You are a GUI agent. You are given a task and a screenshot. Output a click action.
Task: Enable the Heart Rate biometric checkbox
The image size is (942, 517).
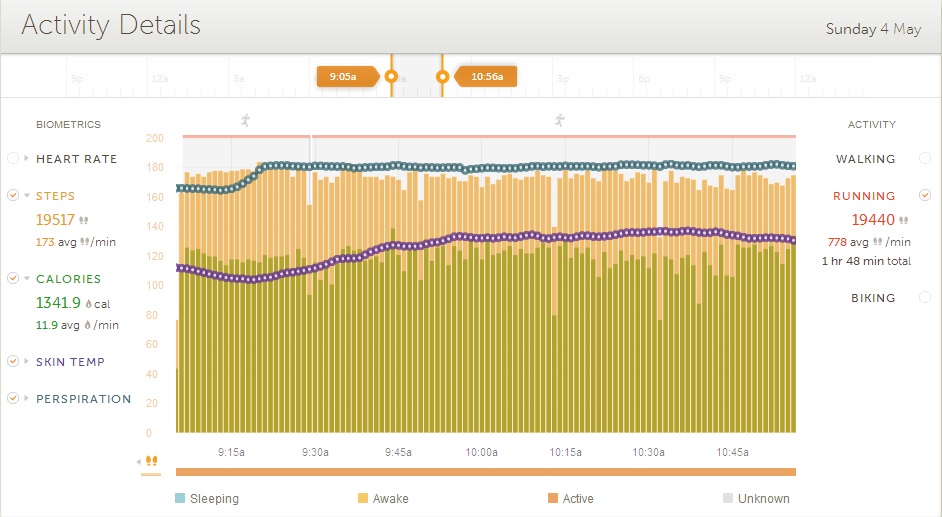point(12,159)
